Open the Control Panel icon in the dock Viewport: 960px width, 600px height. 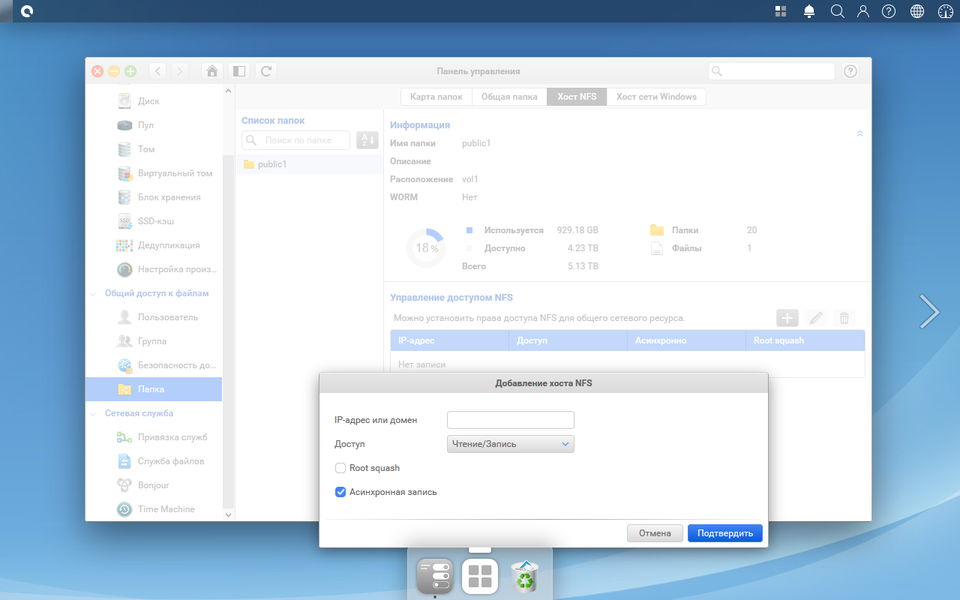[435, 576]
